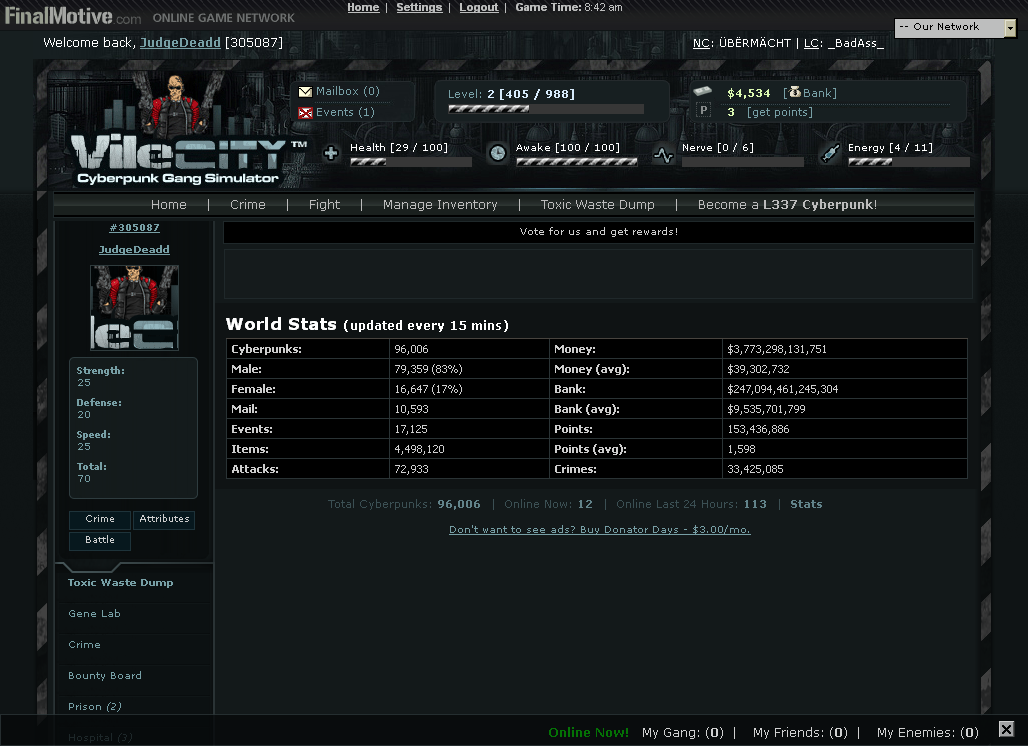
Task: Click the cash stack money icon
Action: [x=703, y=92]
